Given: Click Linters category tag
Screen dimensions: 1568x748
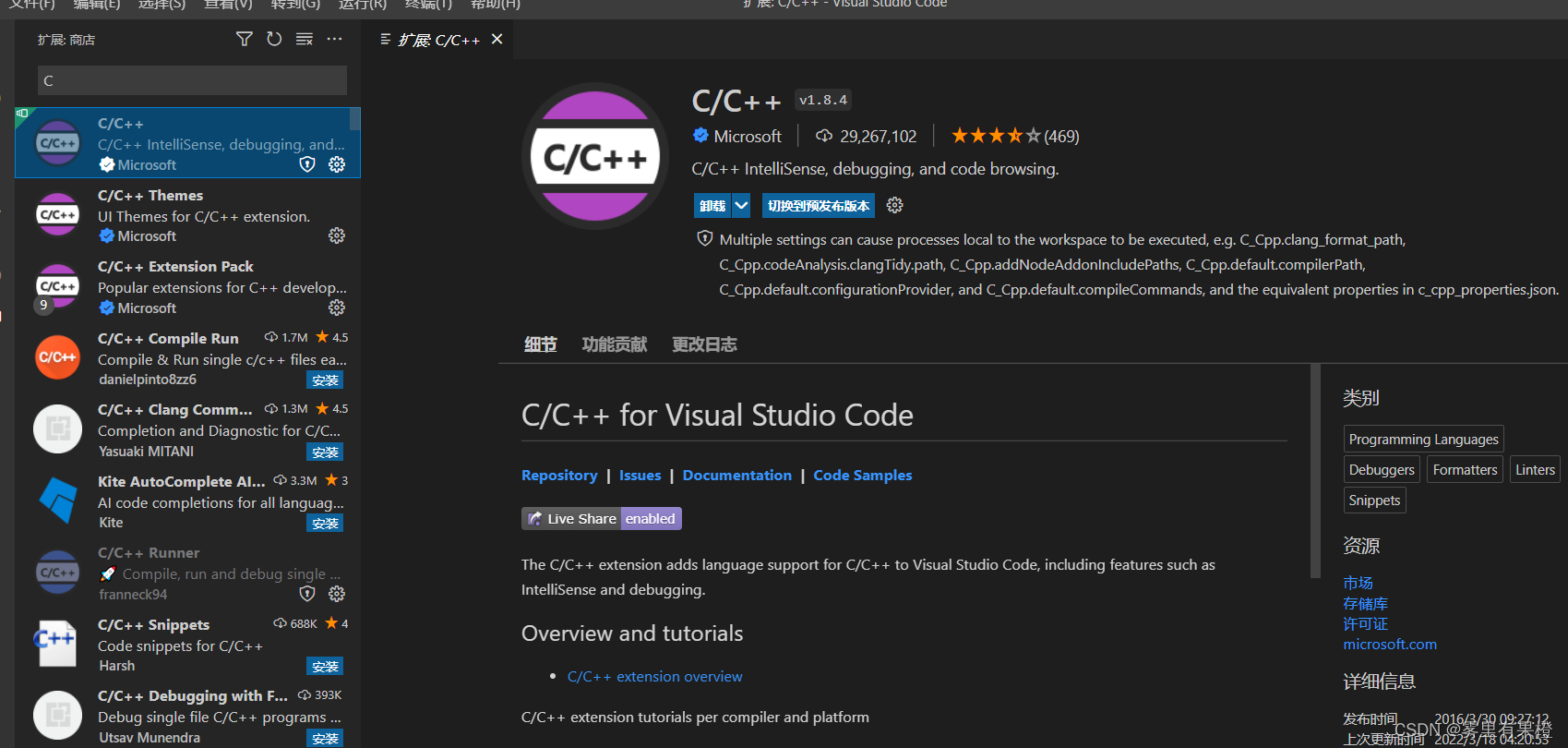Looking at the screenshot, I should tap(1535, 469).
